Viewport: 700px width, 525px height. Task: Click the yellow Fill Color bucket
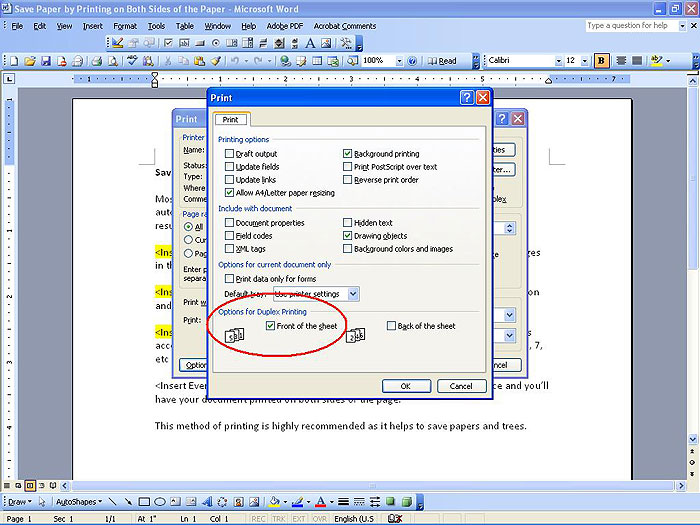(274, 502)
